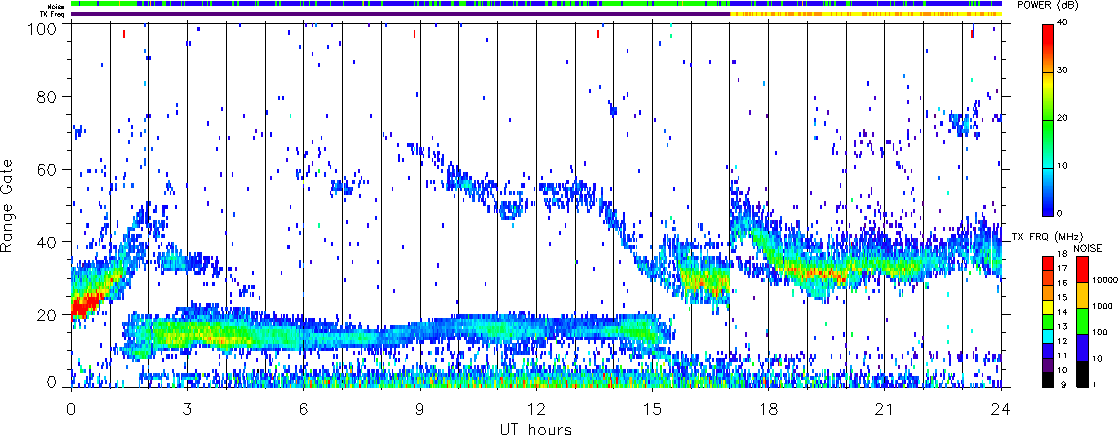The width and height of the screenshot is (1118, 435).
Task: Pick the blue swatch in the NOISE legend
Action: click(1082, 348)
